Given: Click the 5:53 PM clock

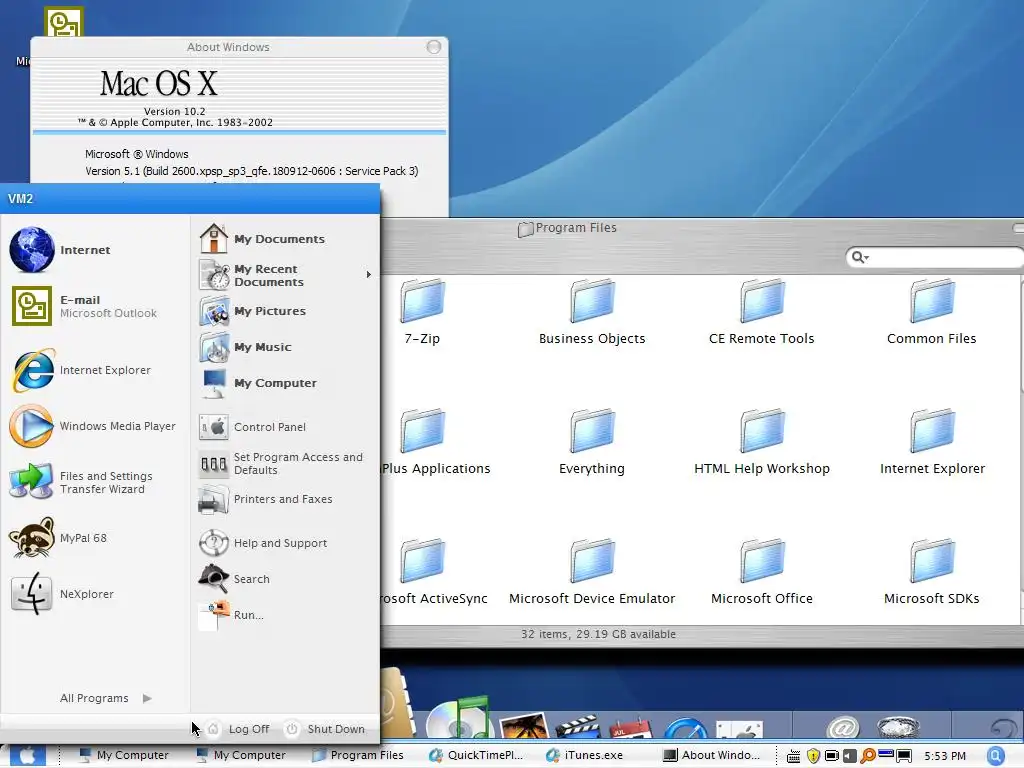Looking at the screenshot, I should [944, 756].
